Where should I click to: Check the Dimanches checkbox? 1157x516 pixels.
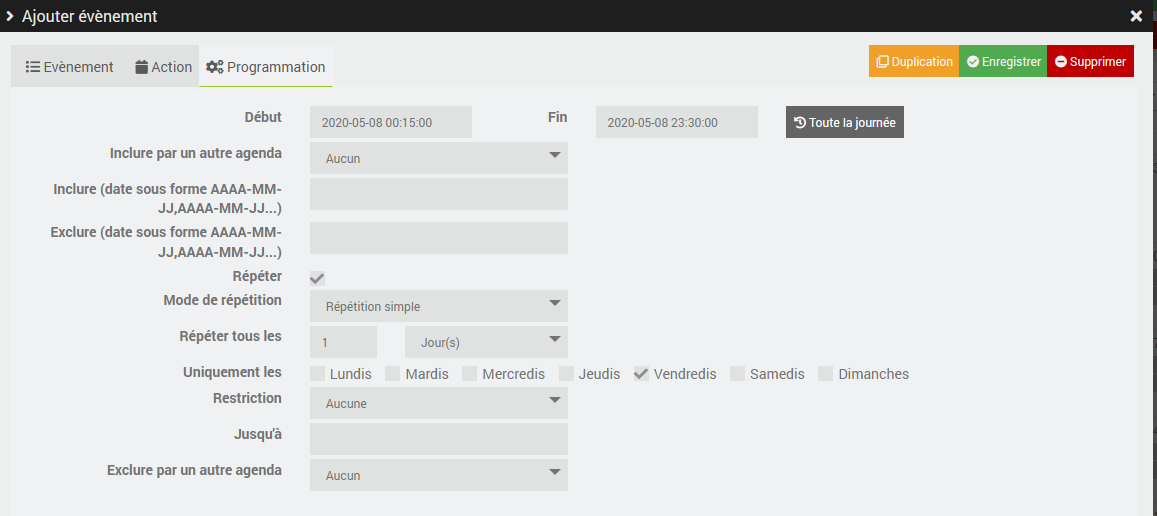click(x=826, y=374)
